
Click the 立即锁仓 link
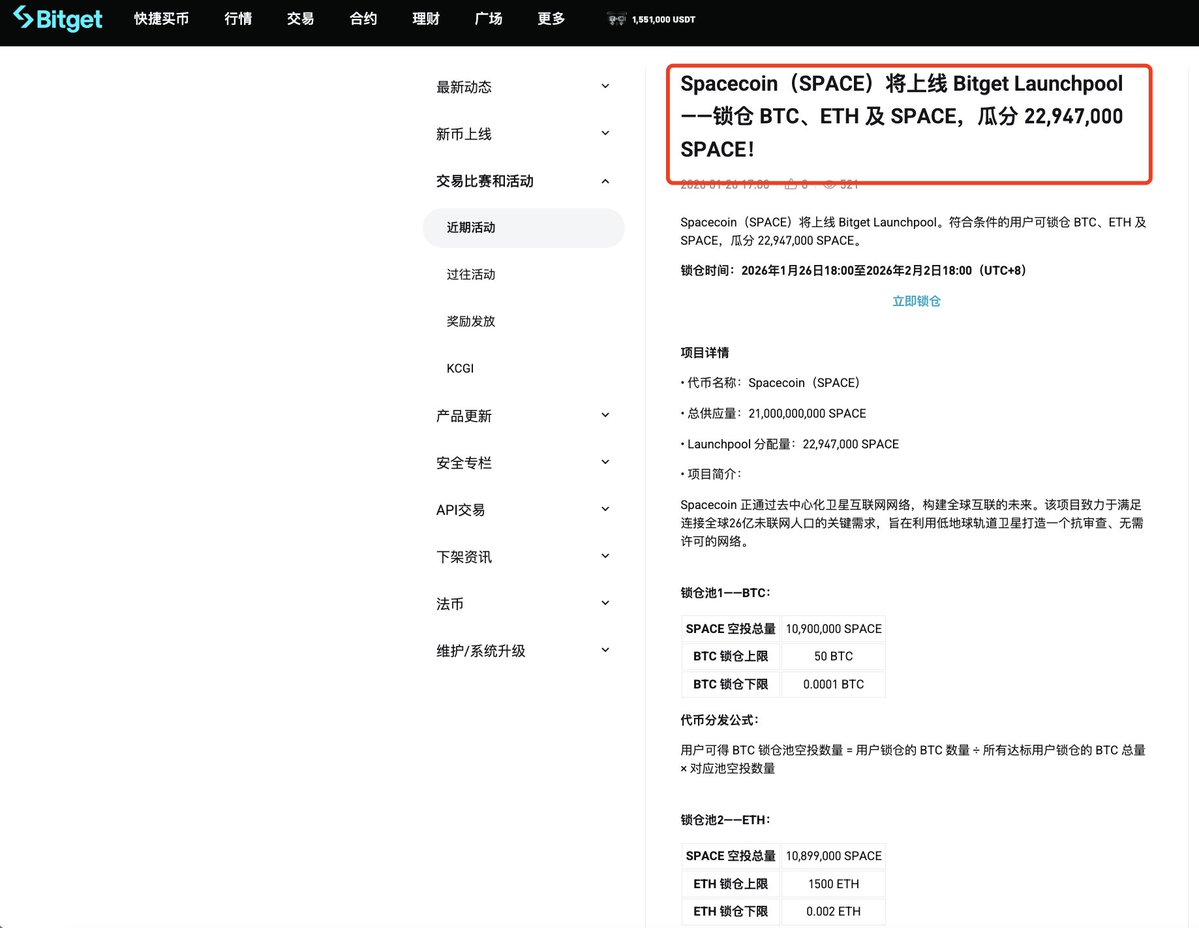tap(916, 301)
